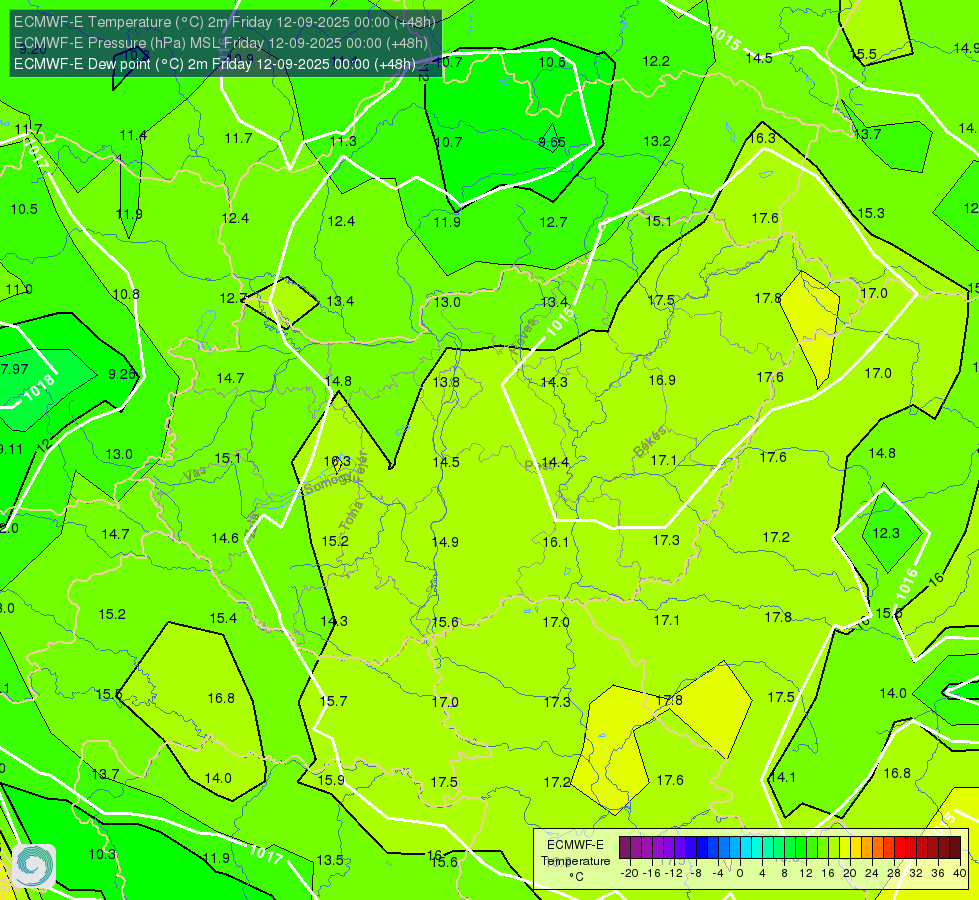
Task: Click the 9.65 temperature value
Action: click(x=552, y=142)
